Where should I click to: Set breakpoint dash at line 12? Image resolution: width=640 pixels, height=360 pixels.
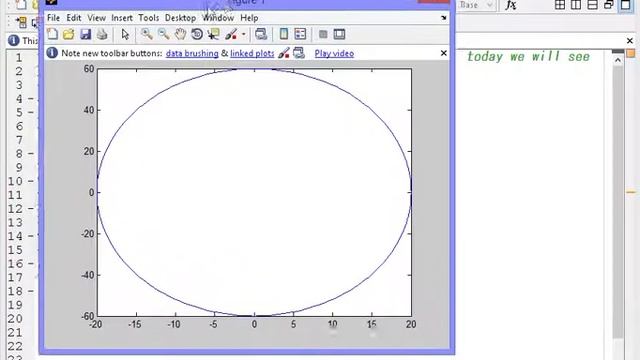click(31, 209)
